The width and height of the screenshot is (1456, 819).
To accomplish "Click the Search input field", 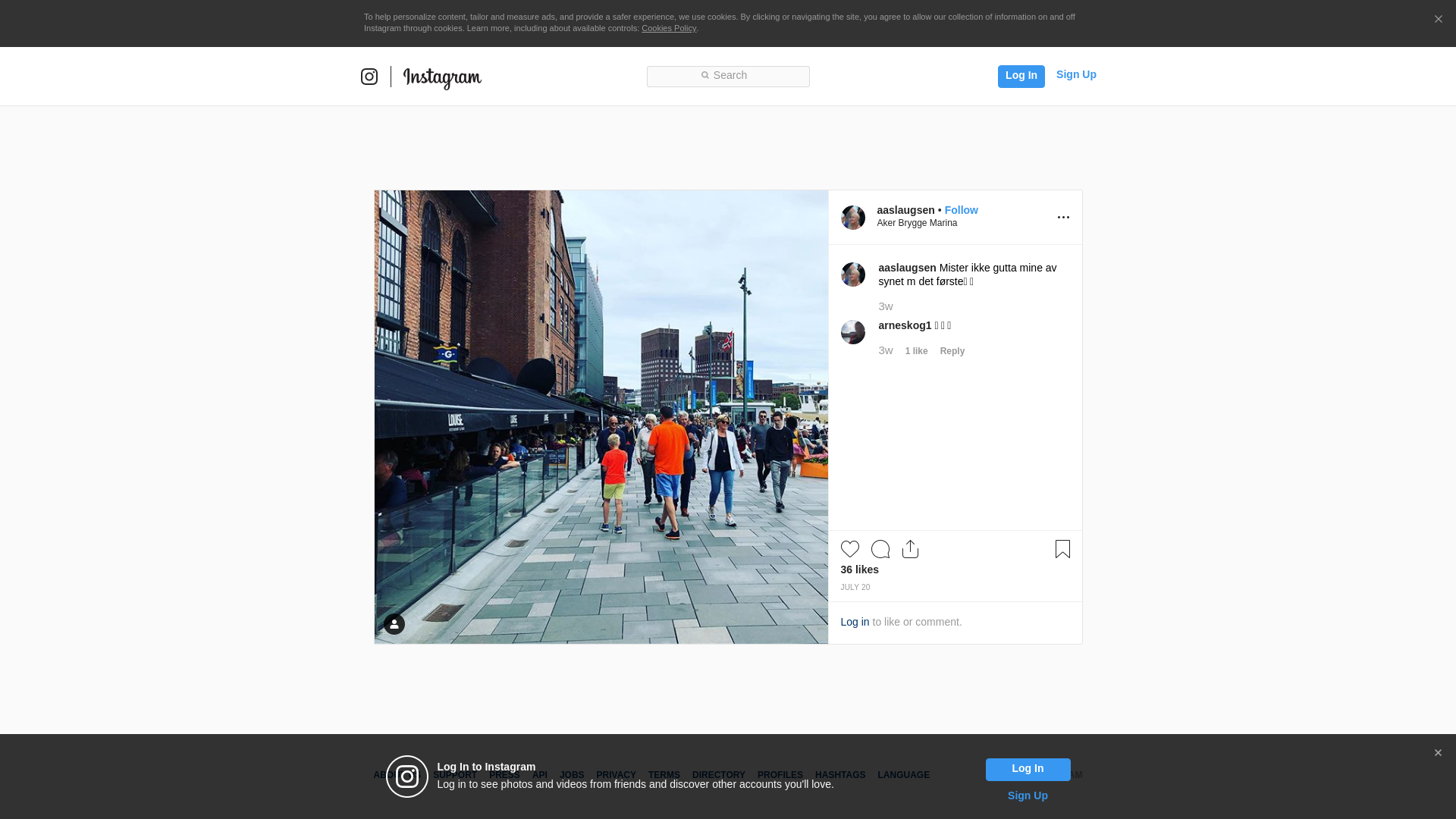I will pos(728,76).
